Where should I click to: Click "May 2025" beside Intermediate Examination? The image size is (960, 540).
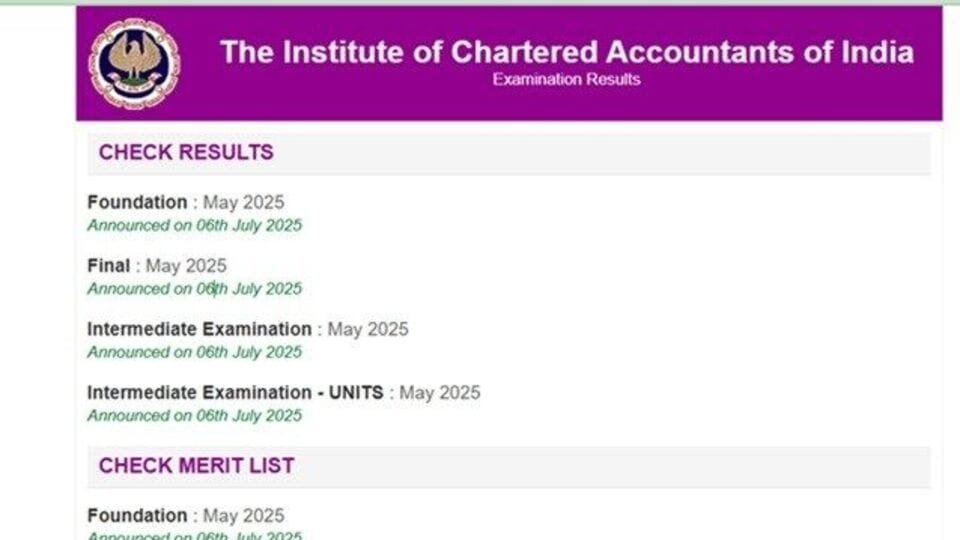pos(368,329)
